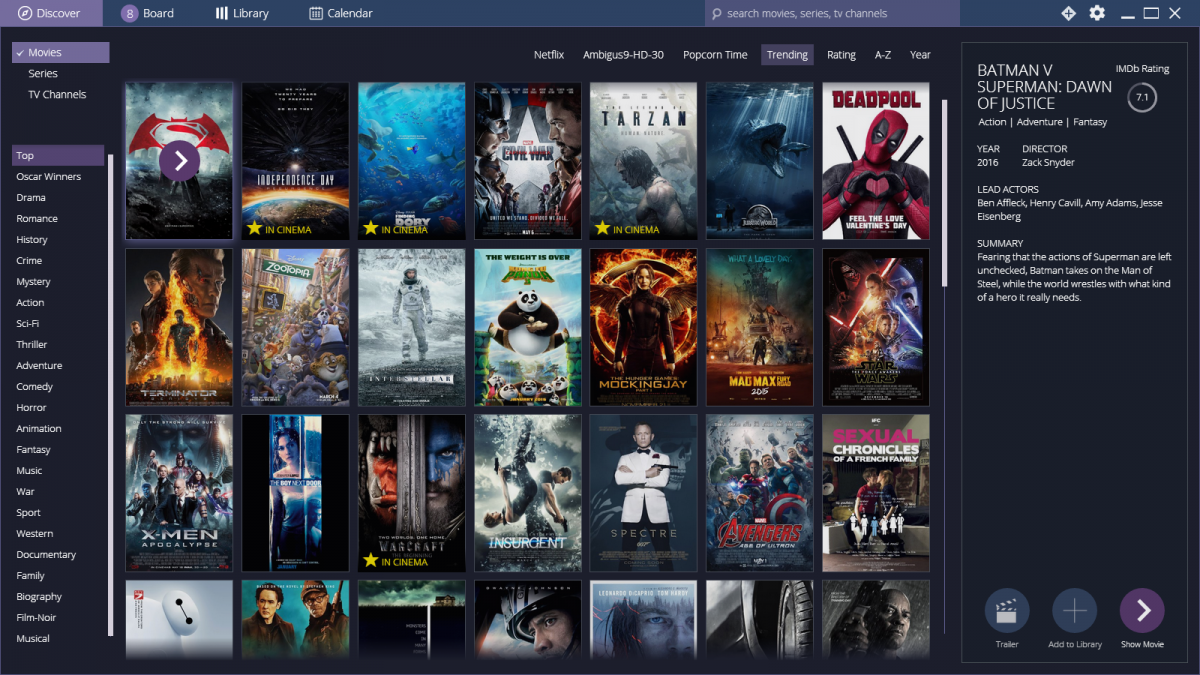Select the Trending sort option
1200x675 pixels.
pyautogui.click(x=787, y=55)
